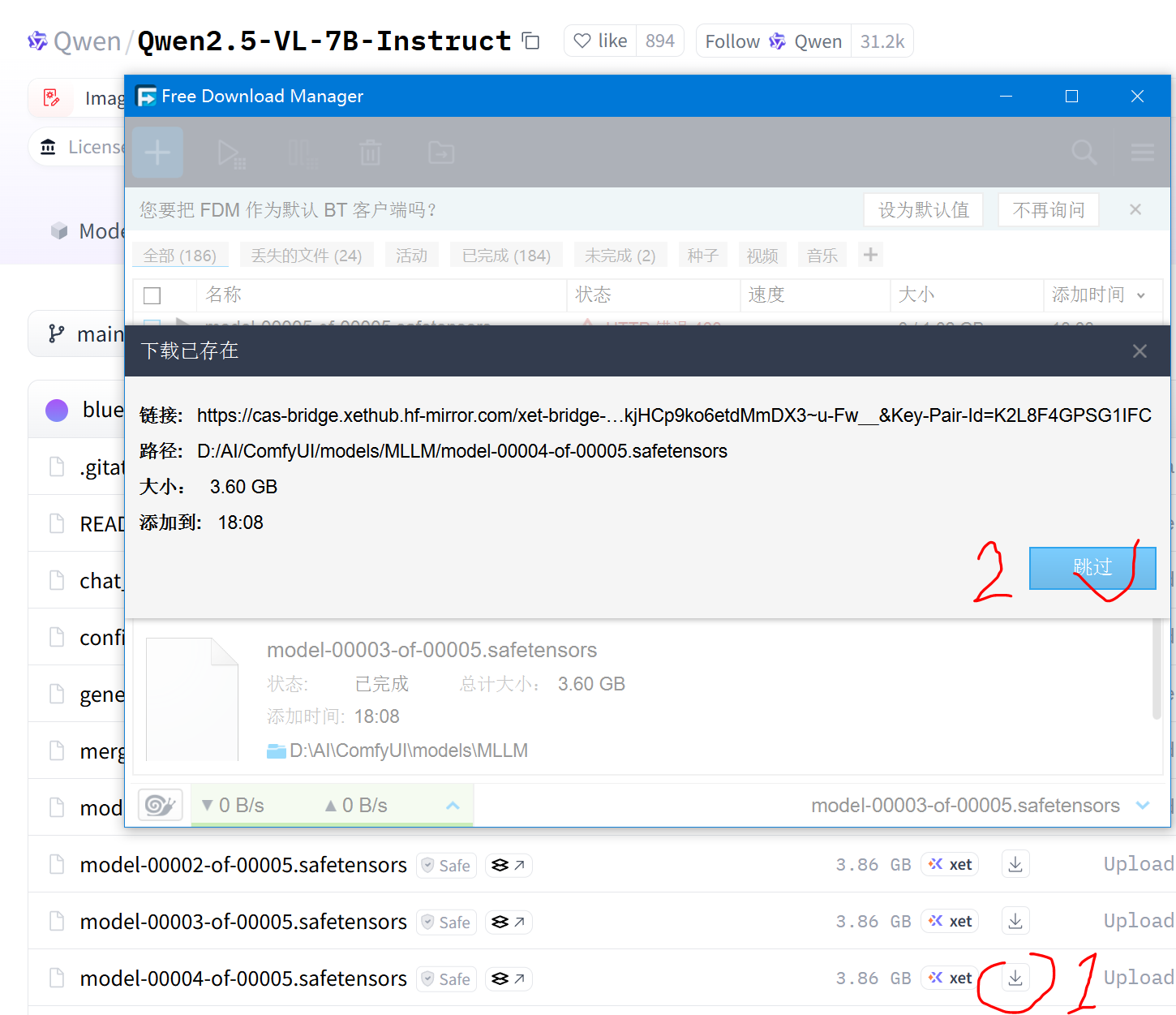Click the pause downloads toolbar icon

pyautogui.click(x=302, y=153)
